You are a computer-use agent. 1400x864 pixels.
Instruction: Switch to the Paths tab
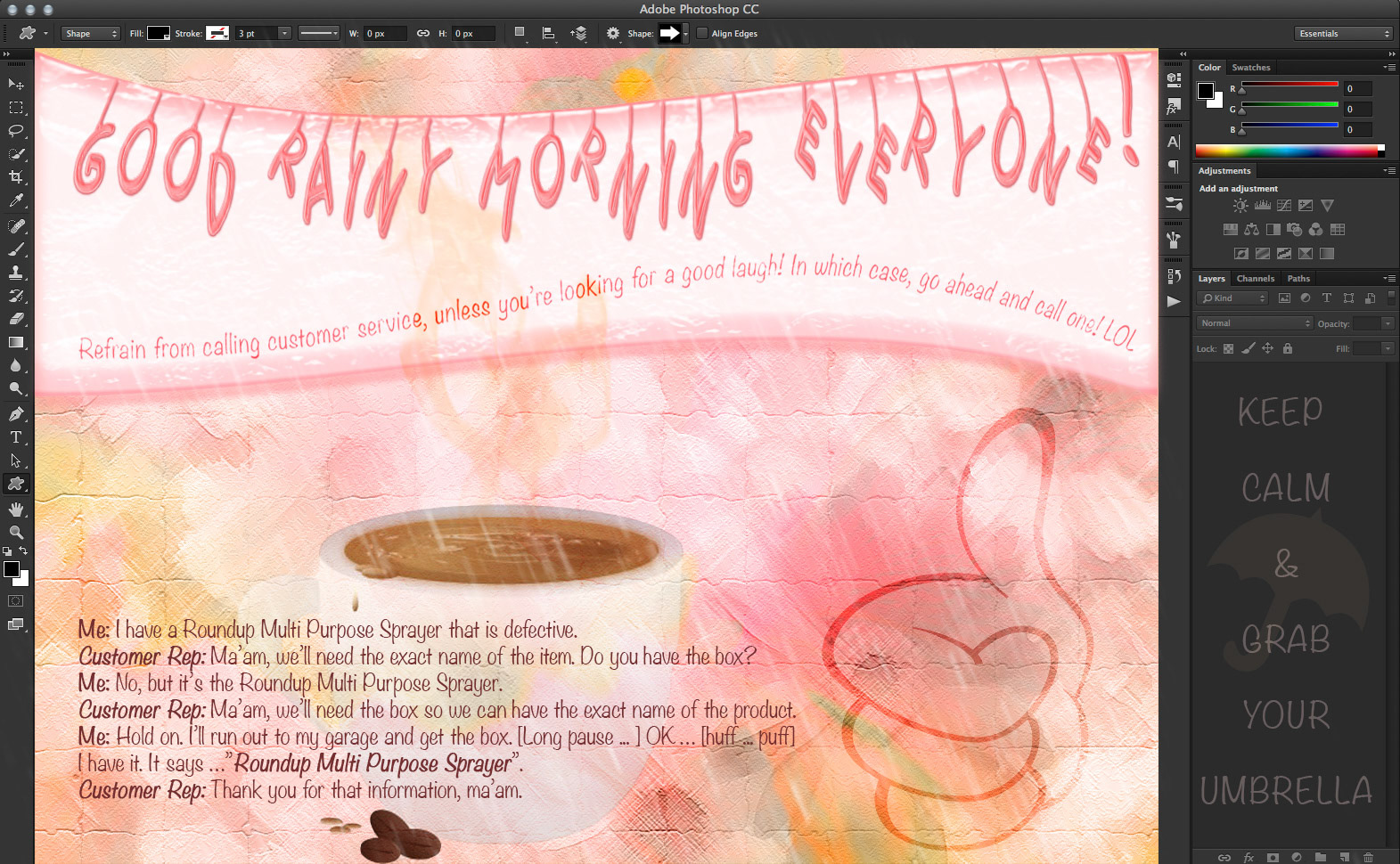tap(1298, 279)
